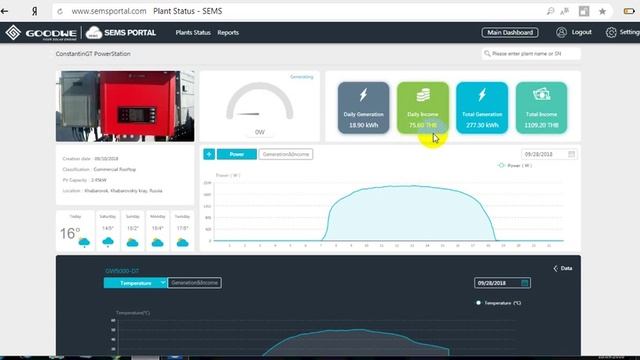Click the GW5000-DT inverter name
The height and width of the screenshot is (360, 640).
tap(122, 271)
